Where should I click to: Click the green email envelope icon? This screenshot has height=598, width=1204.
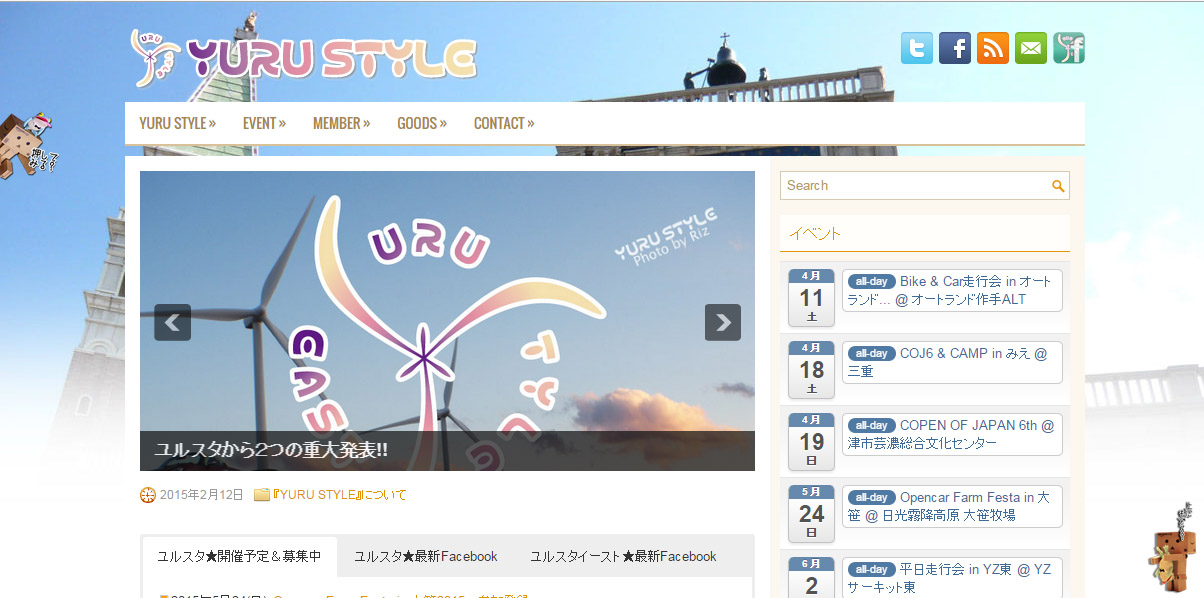(x=1030, y=48)
